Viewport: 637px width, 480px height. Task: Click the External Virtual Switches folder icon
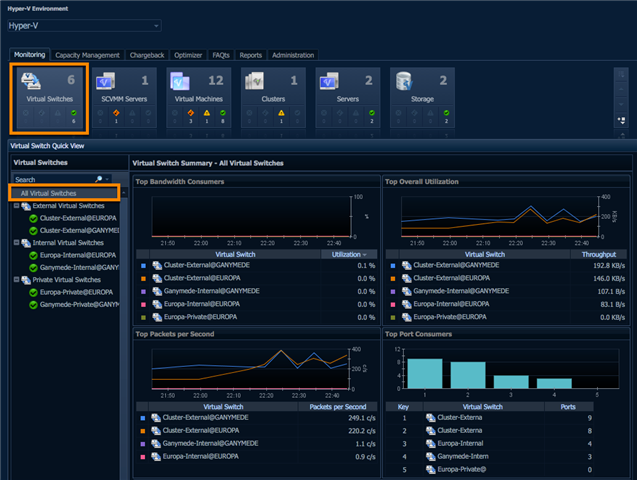(x=26, y=206)
